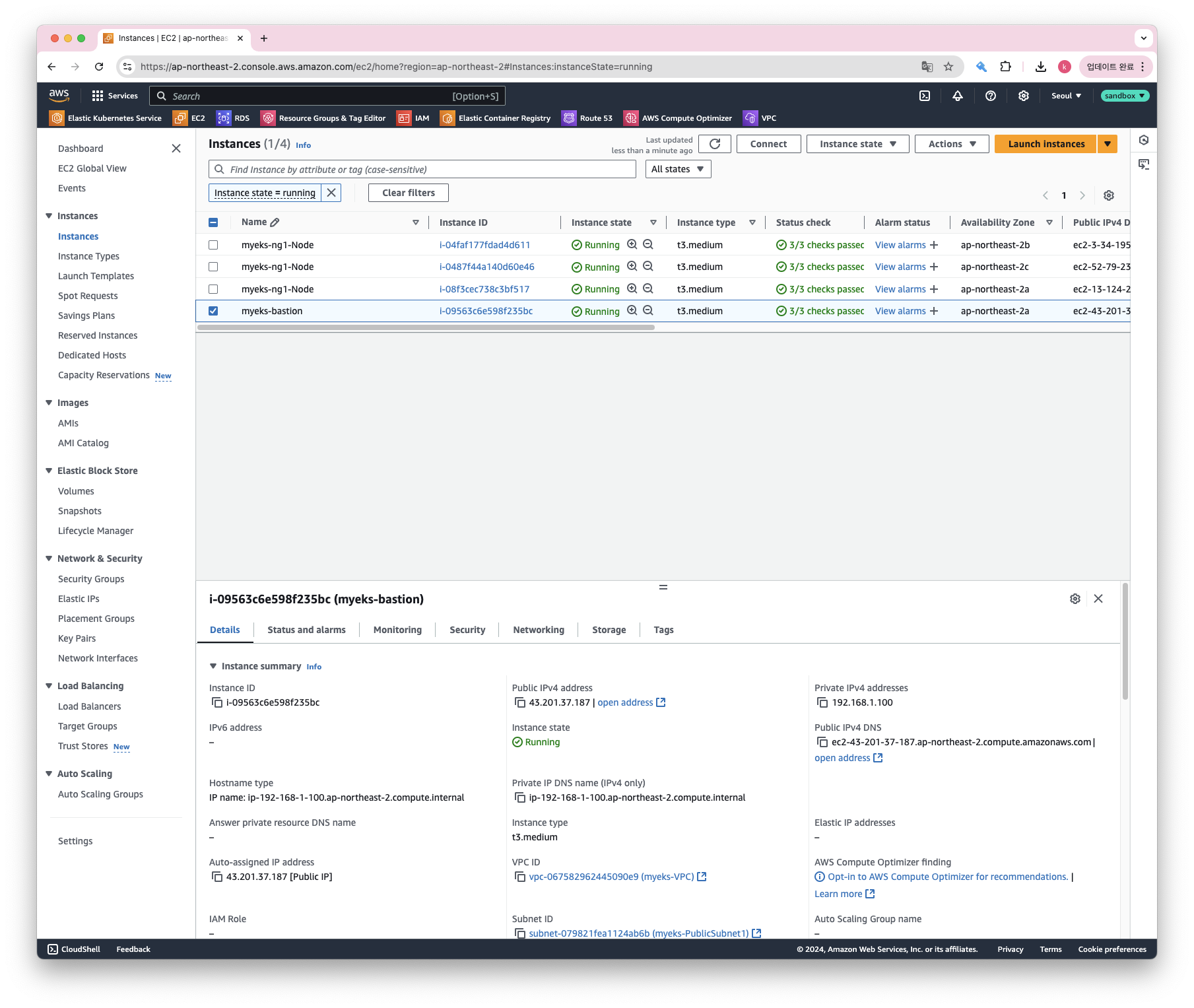Open the Services grid menu

pyautogui.click(x=115, y=96)
